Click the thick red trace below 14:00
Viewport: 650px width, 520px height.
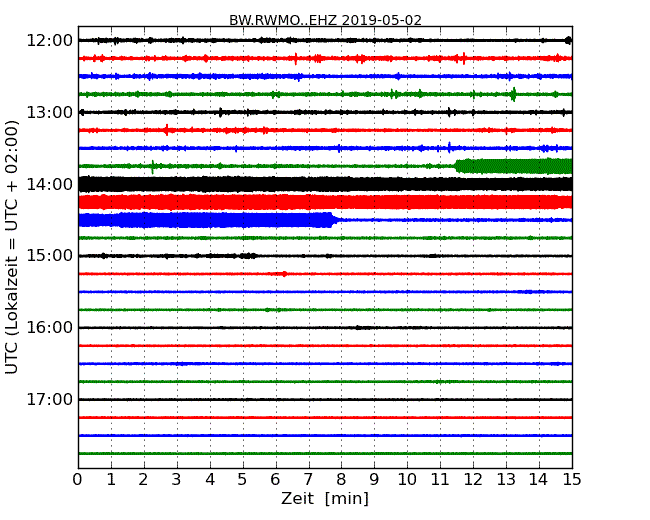click(325, 202)
